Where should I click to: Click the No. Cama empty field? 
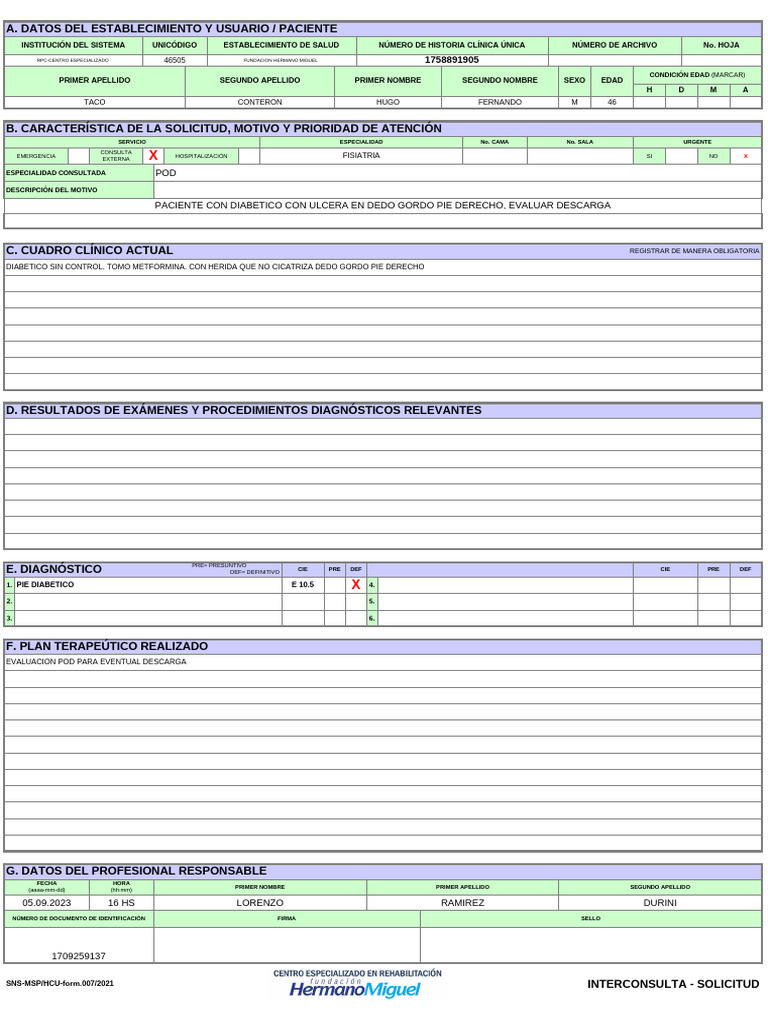tap(494, 156)
